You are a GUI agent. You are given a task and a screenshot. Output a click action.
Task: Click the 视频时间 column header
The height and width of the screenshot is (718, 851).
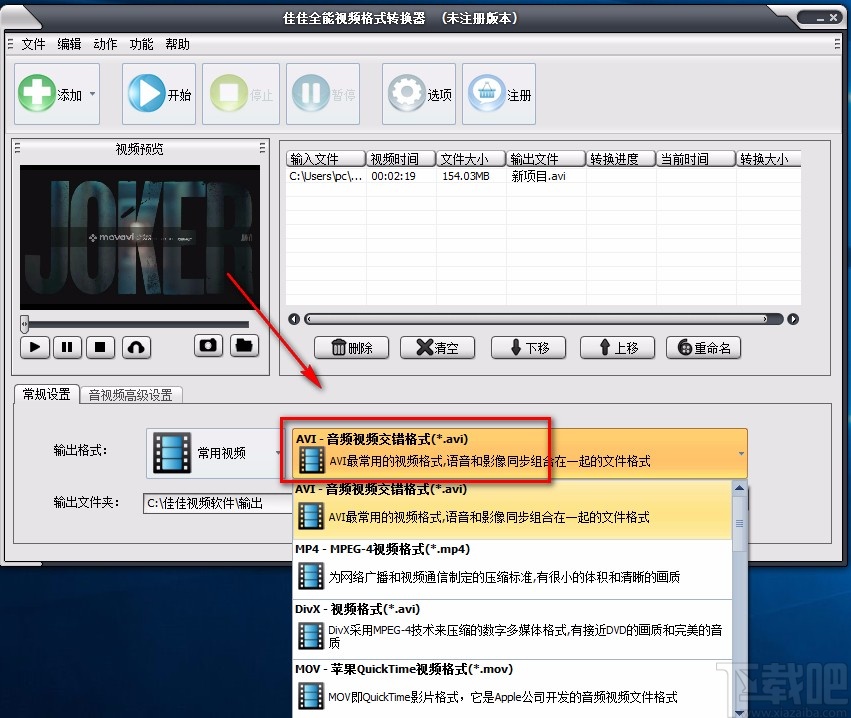pyautogui.click(x=401, y=158)
